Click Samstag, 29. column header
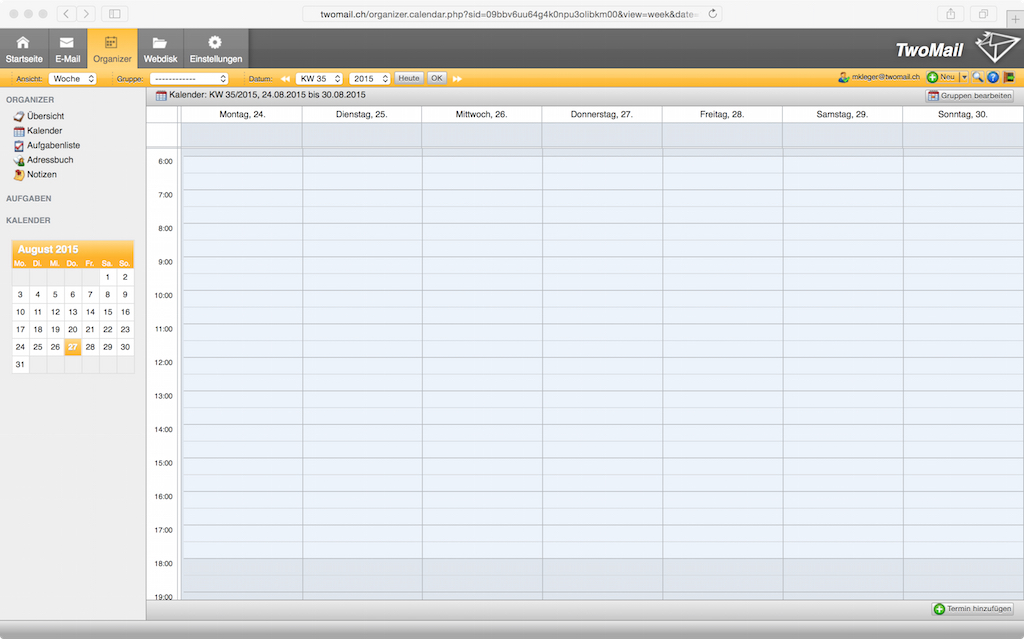 pos(842,114)
